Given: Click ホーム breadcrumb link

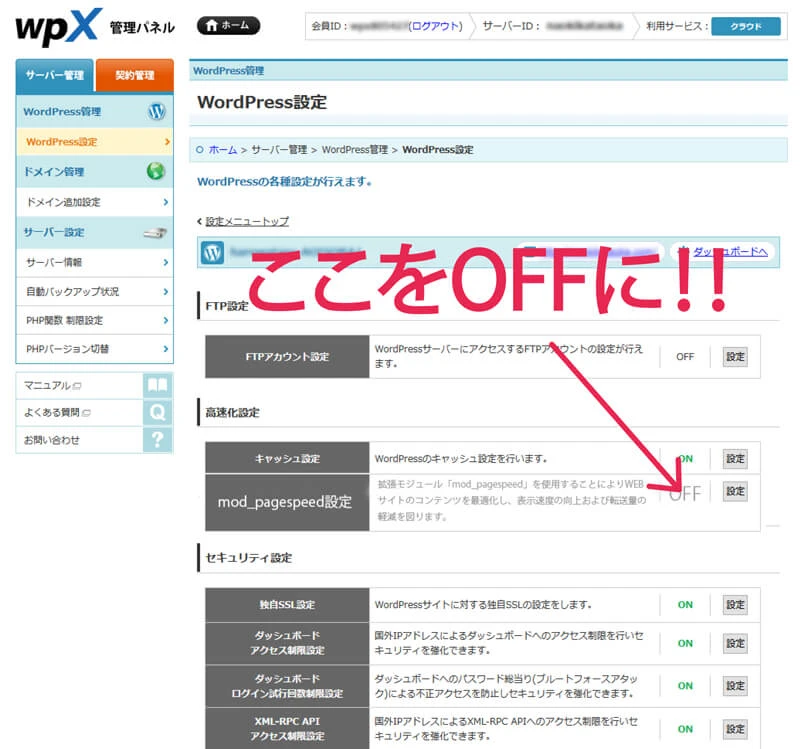Looking at the screenshot, I should pyautogui.click(x=223, y=149).
